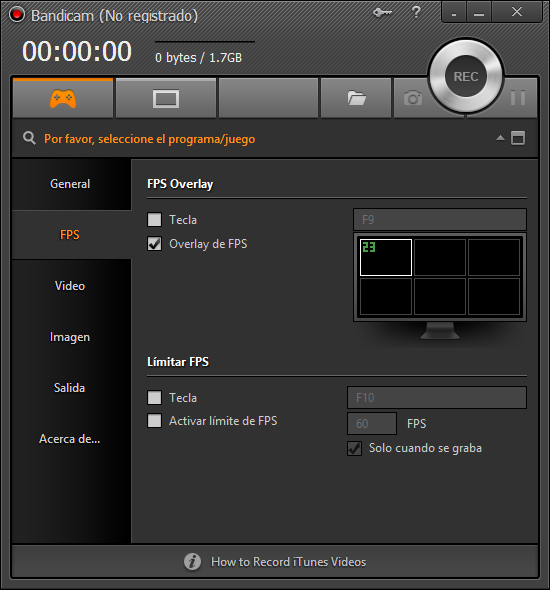Click the pause recording icon

click(518, 98)
